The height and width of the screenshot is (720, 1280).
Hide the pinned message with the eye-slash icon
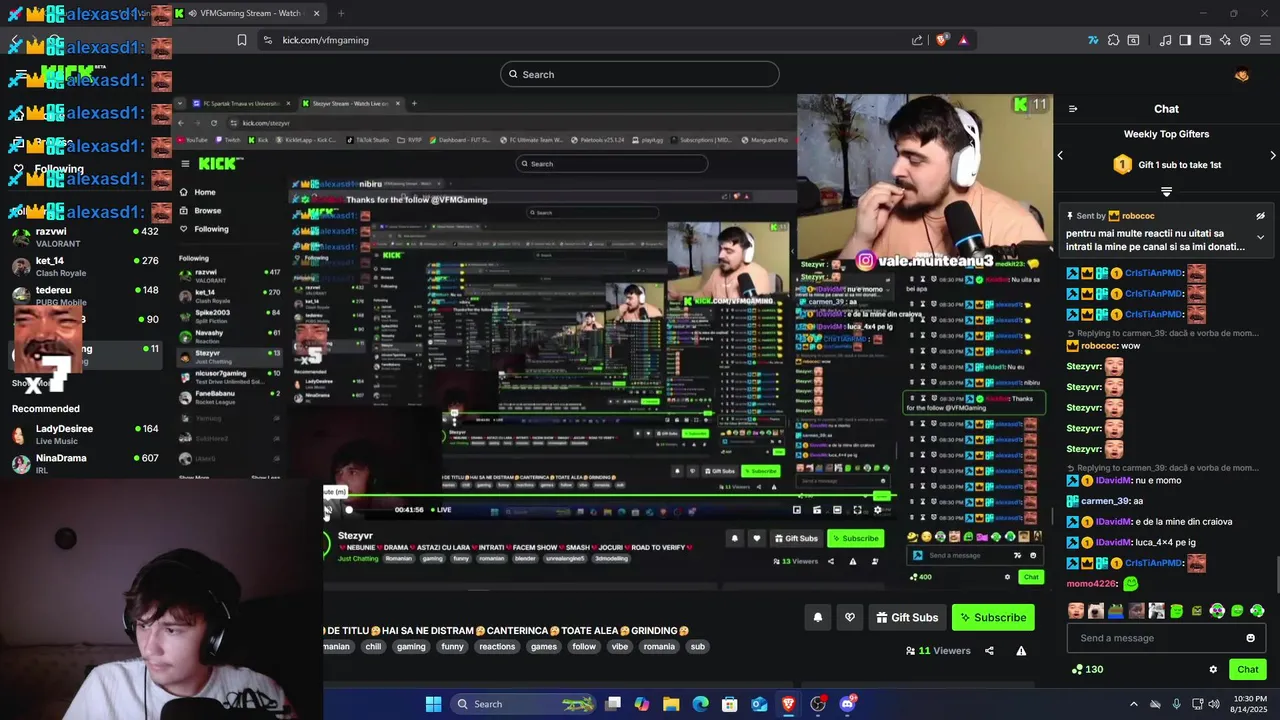[1260, 216]
